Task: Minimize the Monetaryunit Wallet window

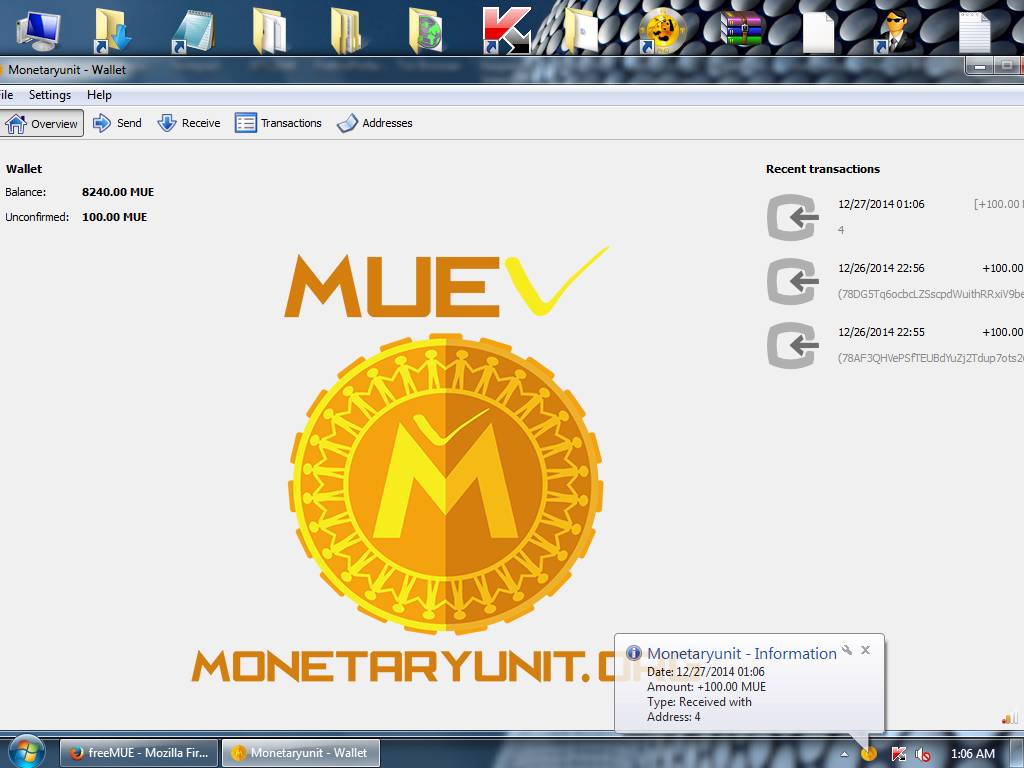Action: point(980,66)
